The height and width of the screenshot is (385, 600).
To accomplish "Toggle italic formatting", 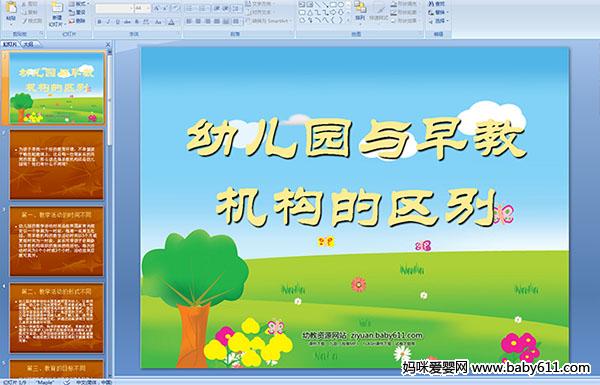I will [x=109, y=22].
